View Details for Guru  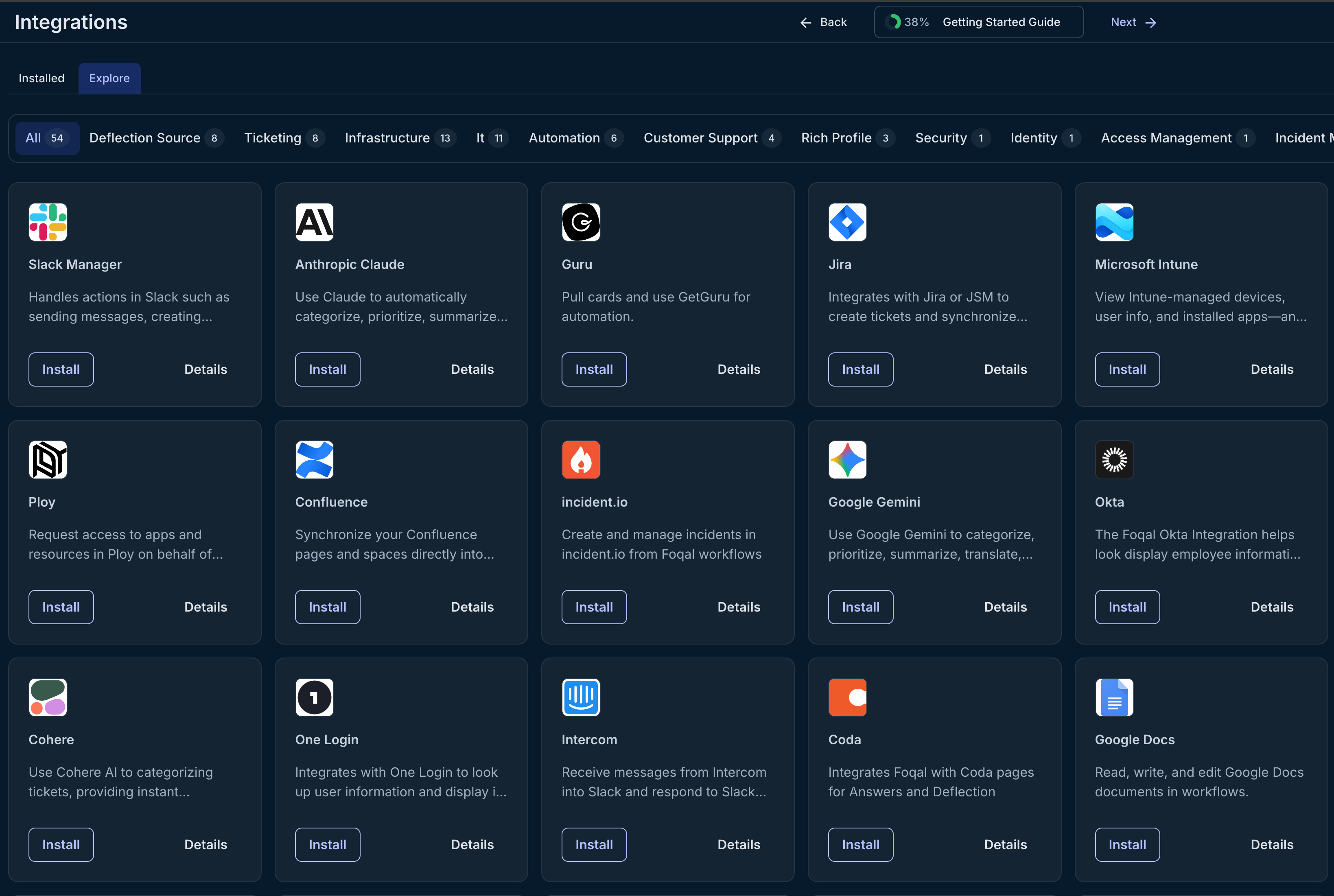739,370
